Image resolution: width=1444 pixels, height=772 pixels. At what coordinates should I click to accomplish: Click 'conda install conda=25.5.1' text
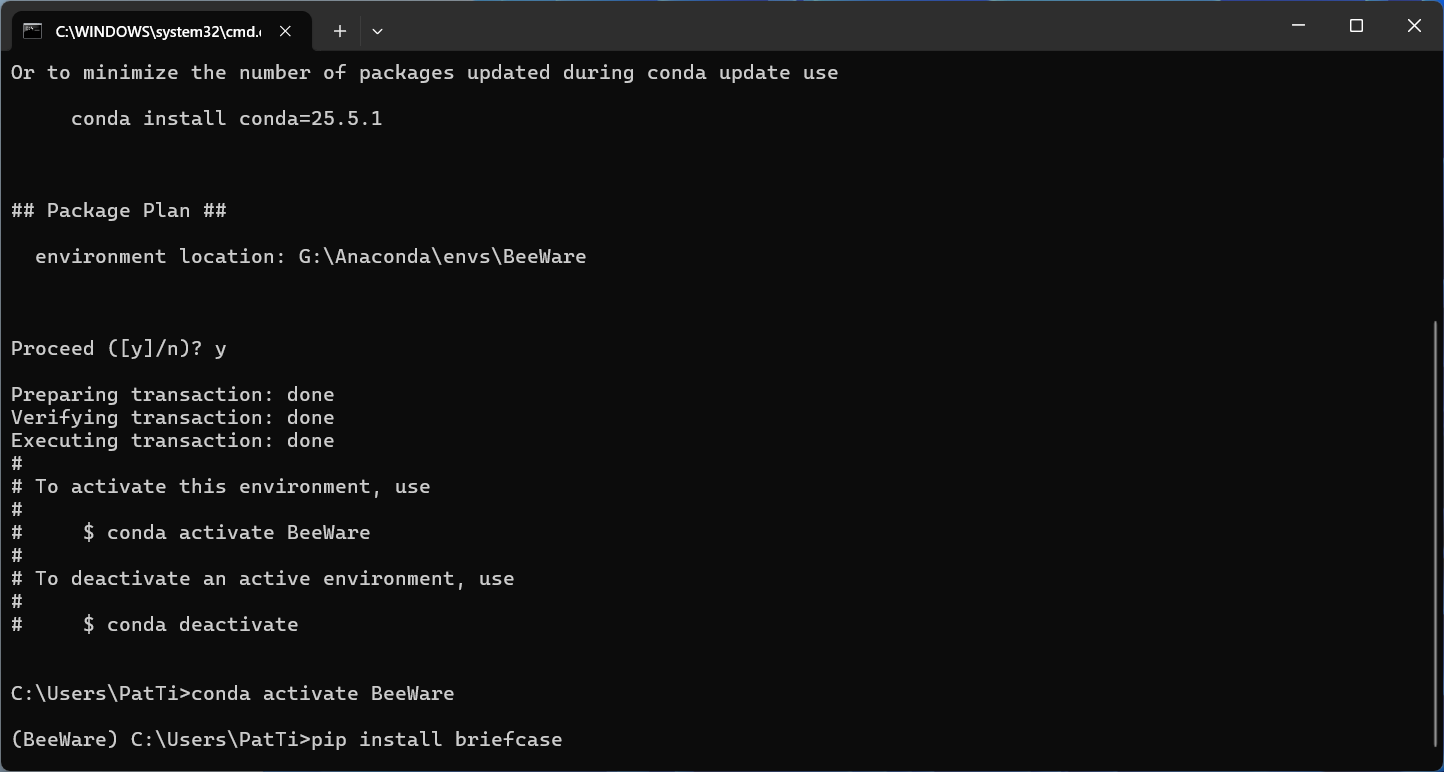point(227,119)
